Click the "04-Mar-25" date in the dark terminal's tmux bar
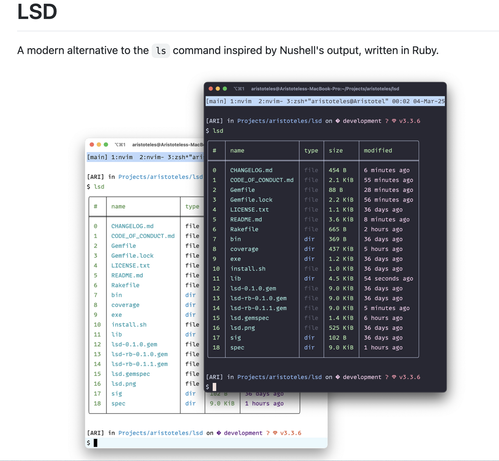 pyautogui.click(x=429, y=101)
